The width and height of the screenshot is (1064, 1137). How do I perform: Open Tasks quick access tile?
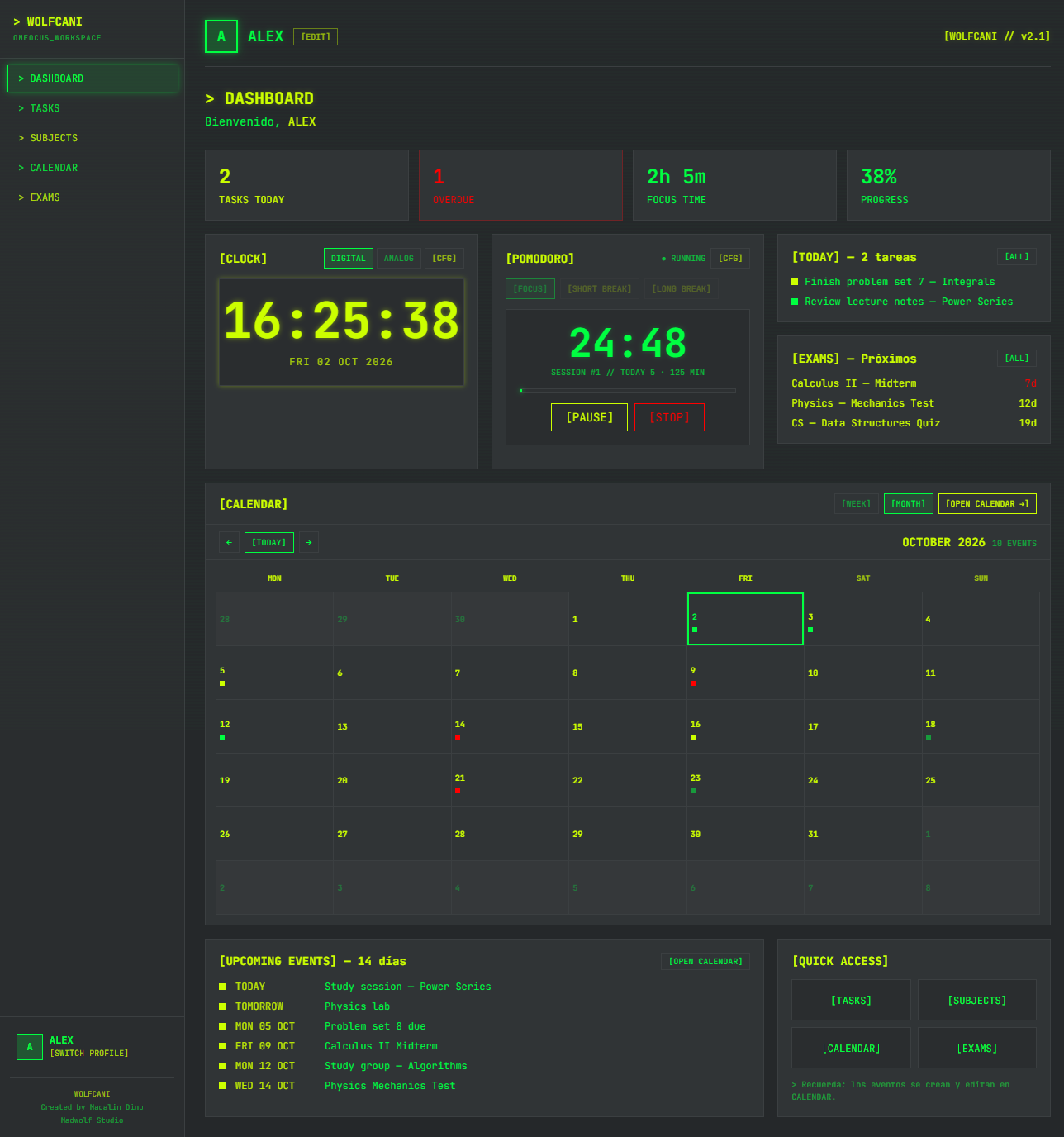[x=851, y=1001]
